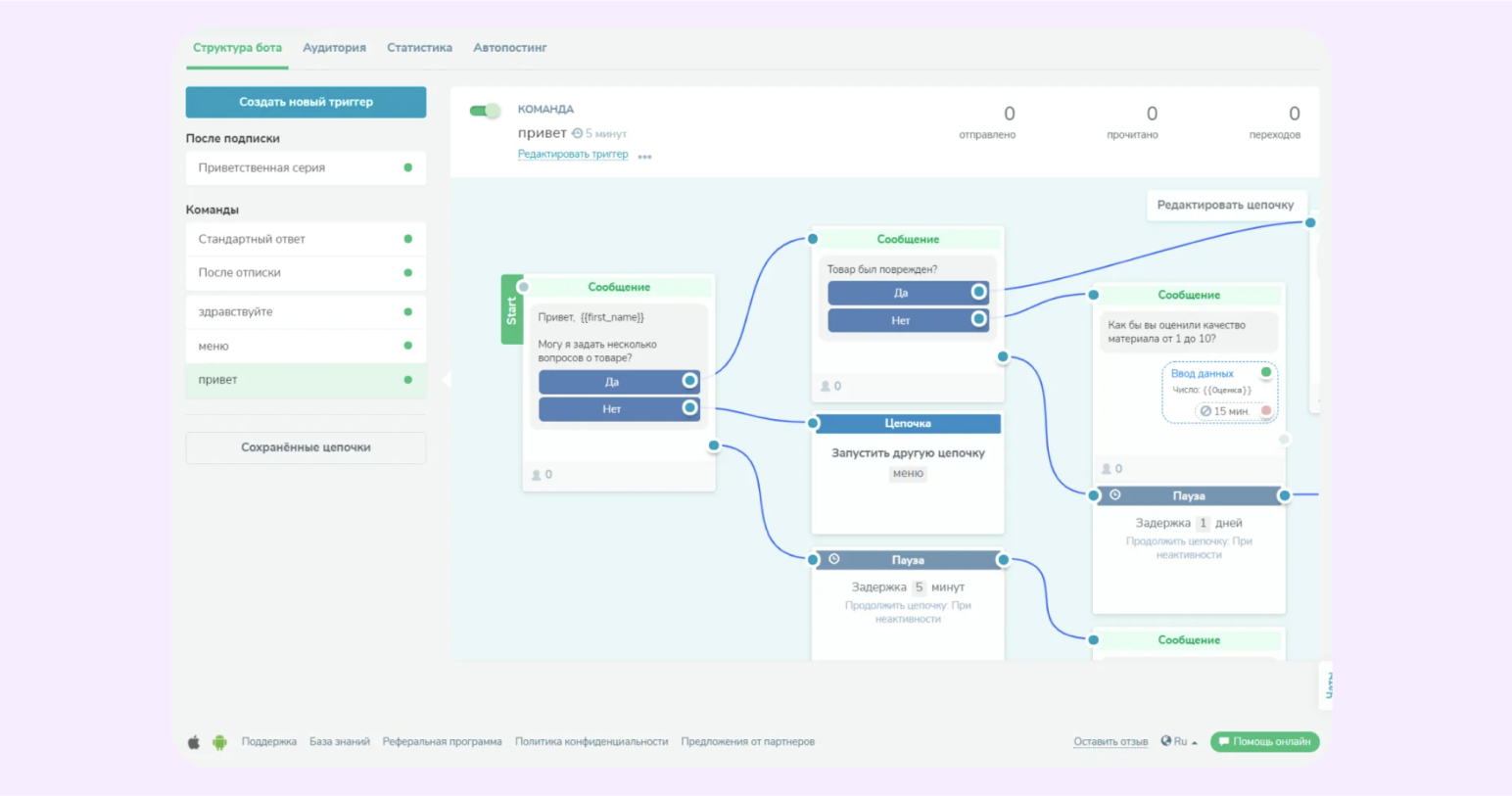Click the clock icon on 1 дней Пауза block

(x=1115, y=495)
